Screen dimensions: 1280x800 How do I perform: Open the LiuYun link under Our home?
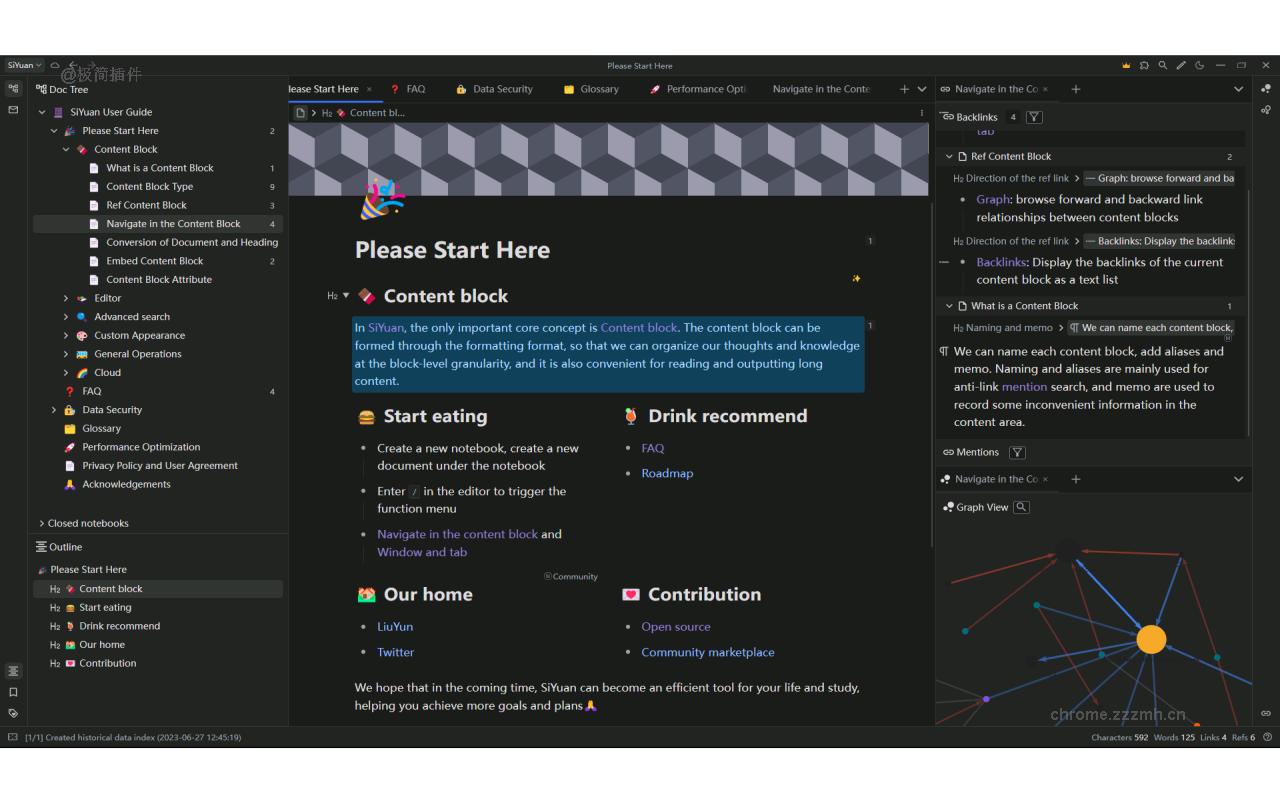tap(395, 627)
